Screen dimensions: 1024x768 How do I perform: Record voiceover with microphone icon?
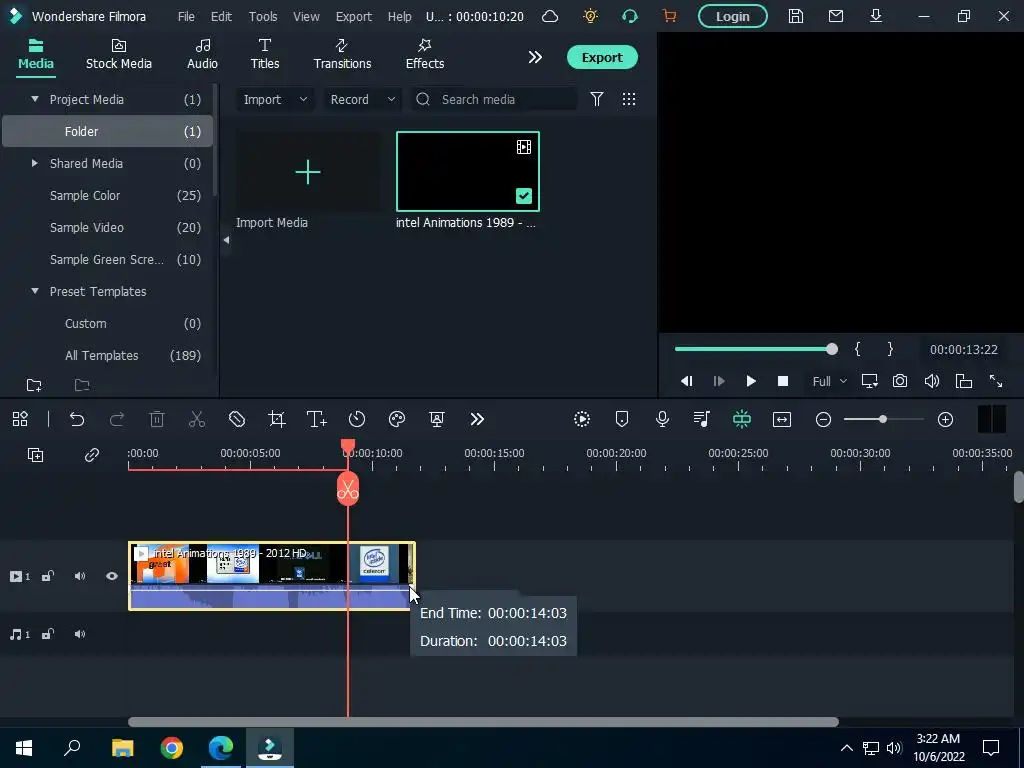(662, 419)
